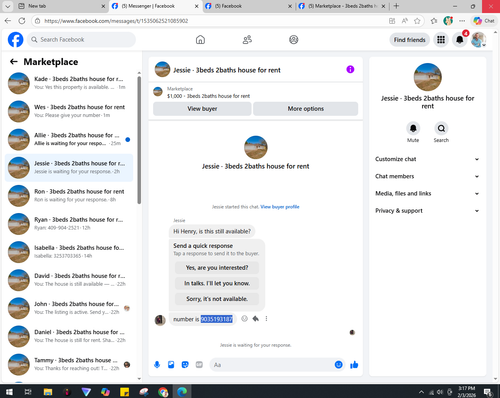Open File Explorer from the taskbar
The height and width of the screenshot is (398, 500).
(x=48, y=392)
